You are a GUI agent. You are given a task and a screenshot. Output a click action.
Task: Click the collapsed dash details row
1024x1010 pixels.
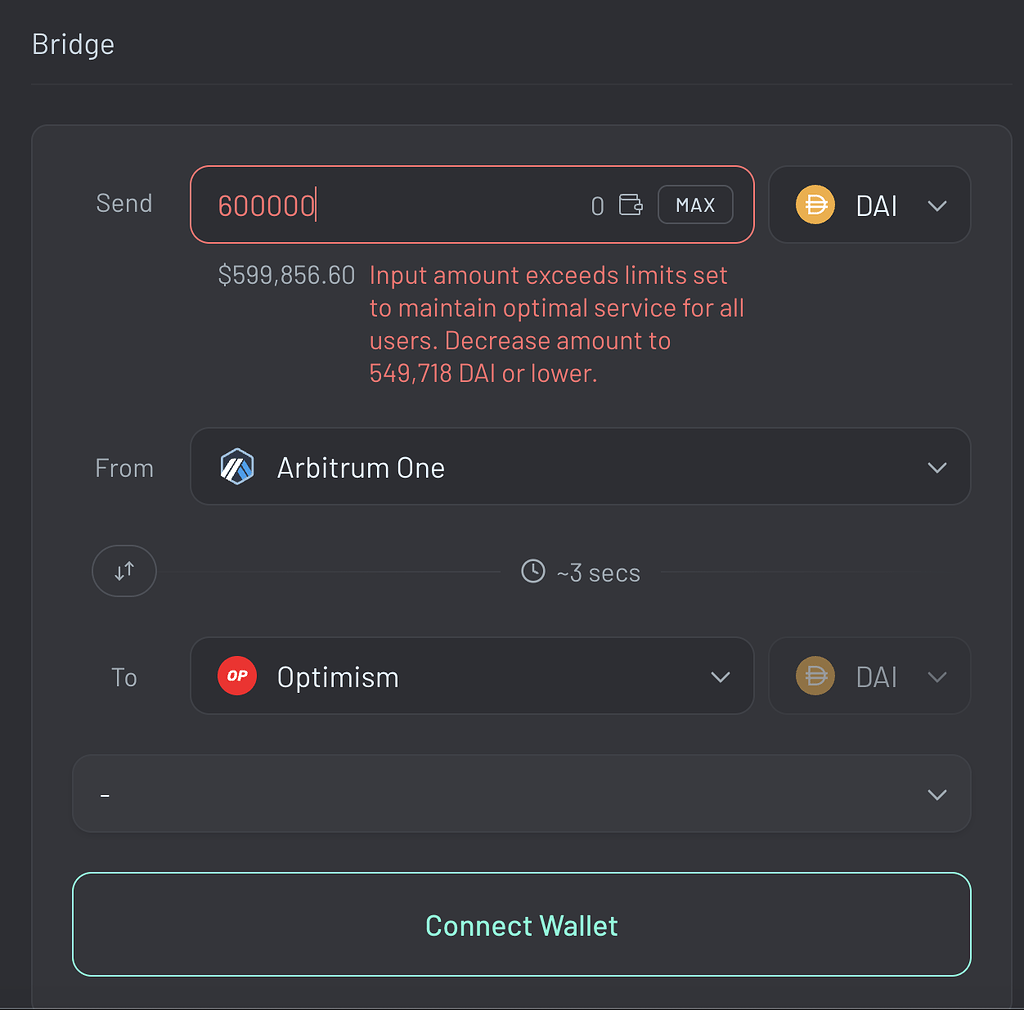[x=521, y=794]
